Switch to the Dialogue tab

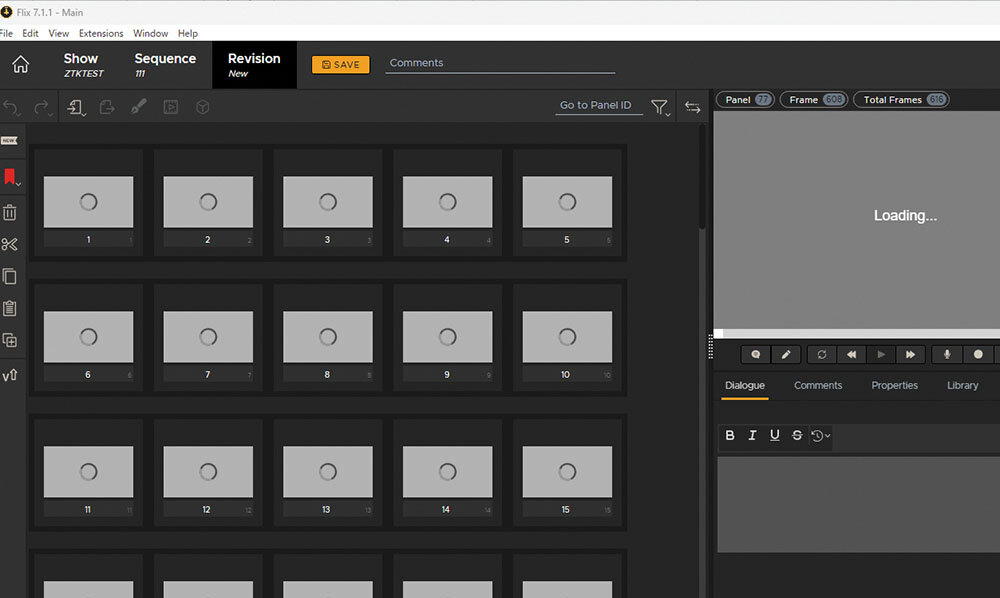pos(745,386)
